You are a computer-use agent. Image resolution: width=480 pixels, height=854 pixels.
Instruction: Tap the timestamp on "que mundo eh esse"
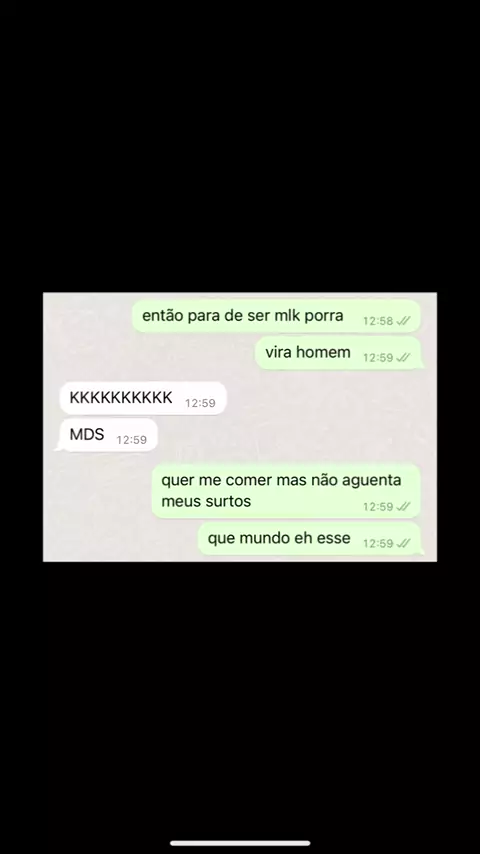(x=378, y=544)
